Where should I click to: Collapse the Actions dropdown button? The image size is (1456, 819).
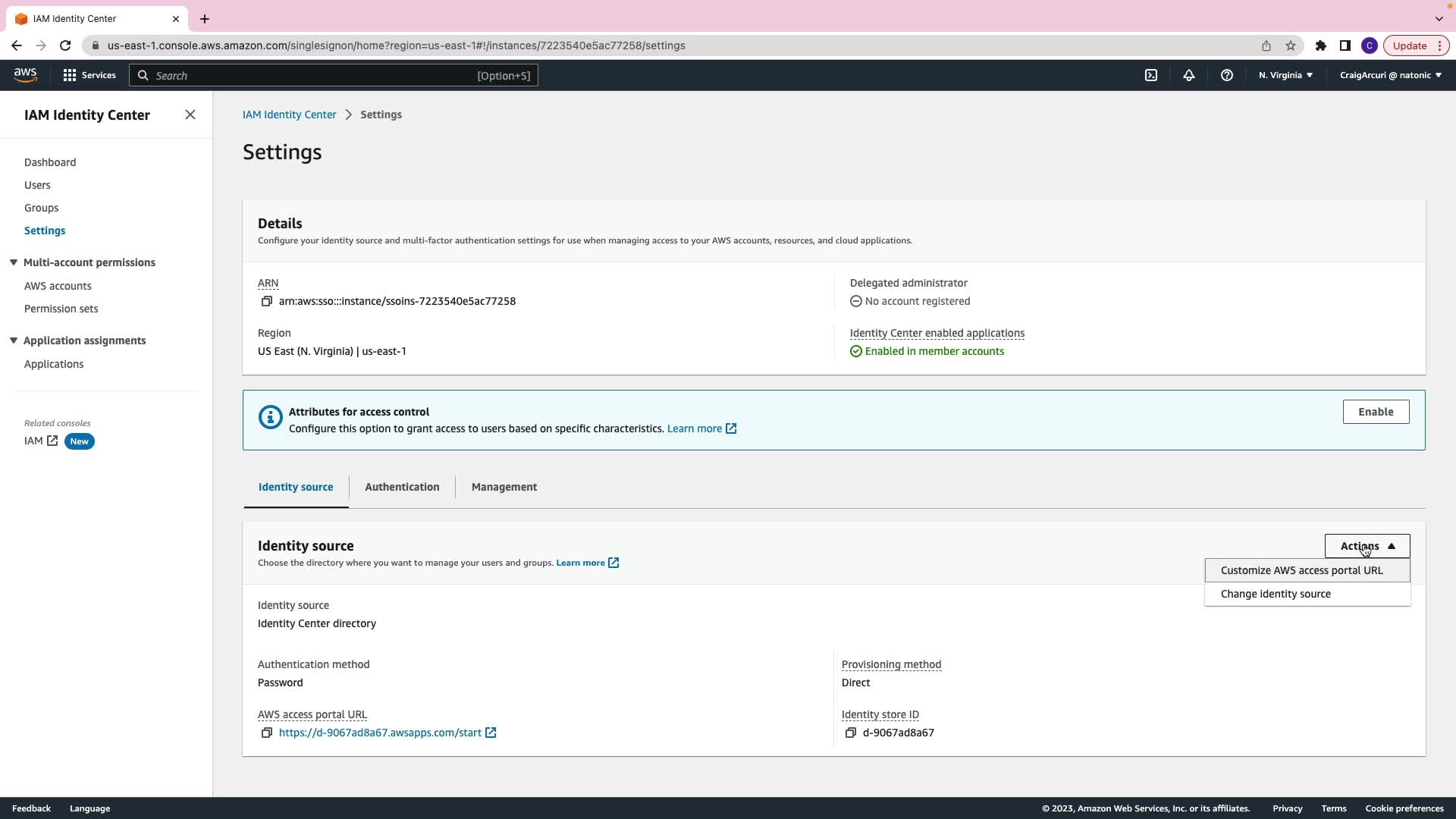point(1367,546)
